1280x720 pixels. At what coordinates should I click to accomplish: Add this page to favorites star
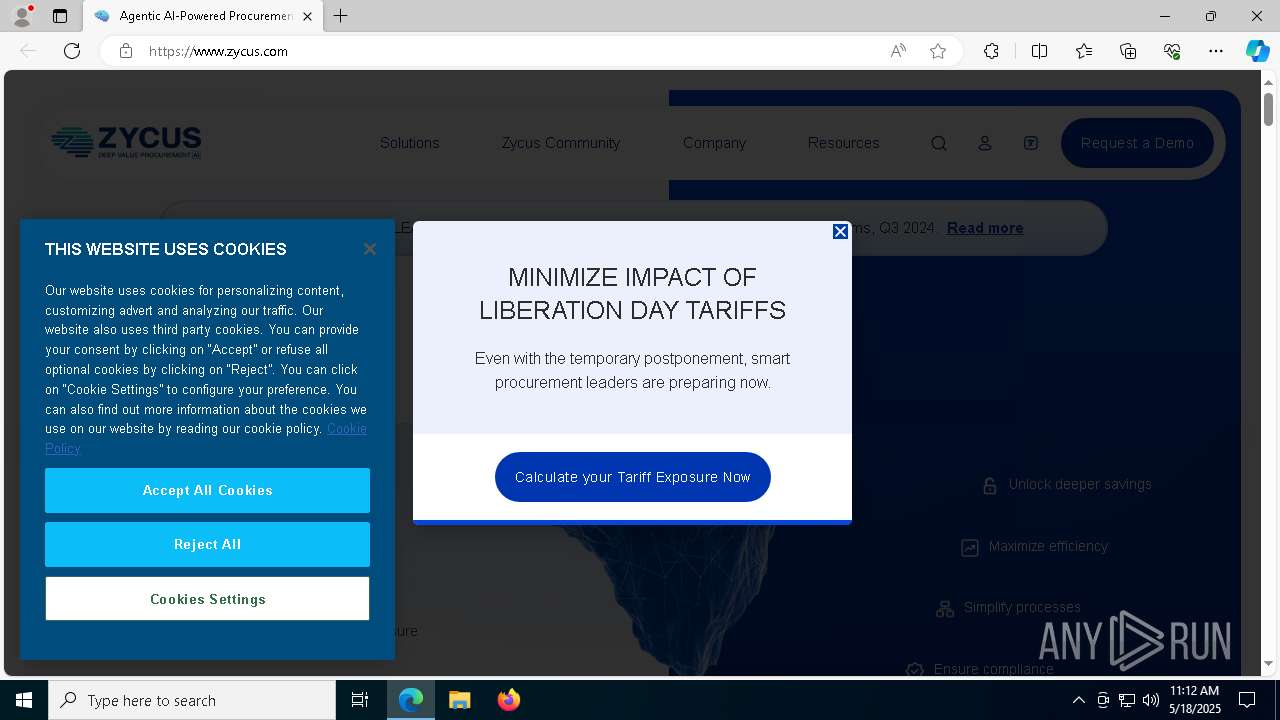(x=938, y=51)
